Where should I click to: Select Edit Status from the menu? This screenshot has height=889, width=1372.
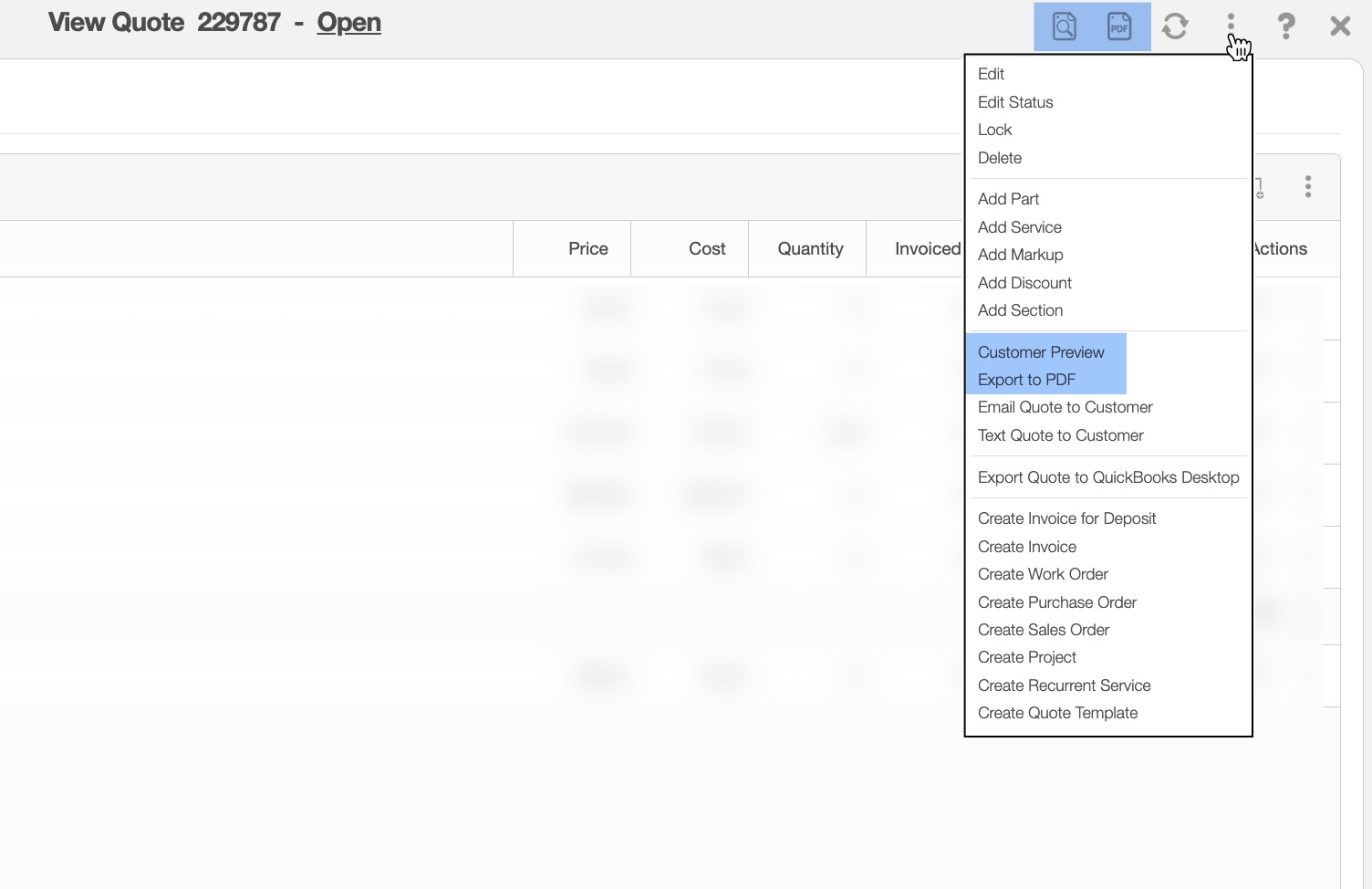click(x=1015, y=102)
